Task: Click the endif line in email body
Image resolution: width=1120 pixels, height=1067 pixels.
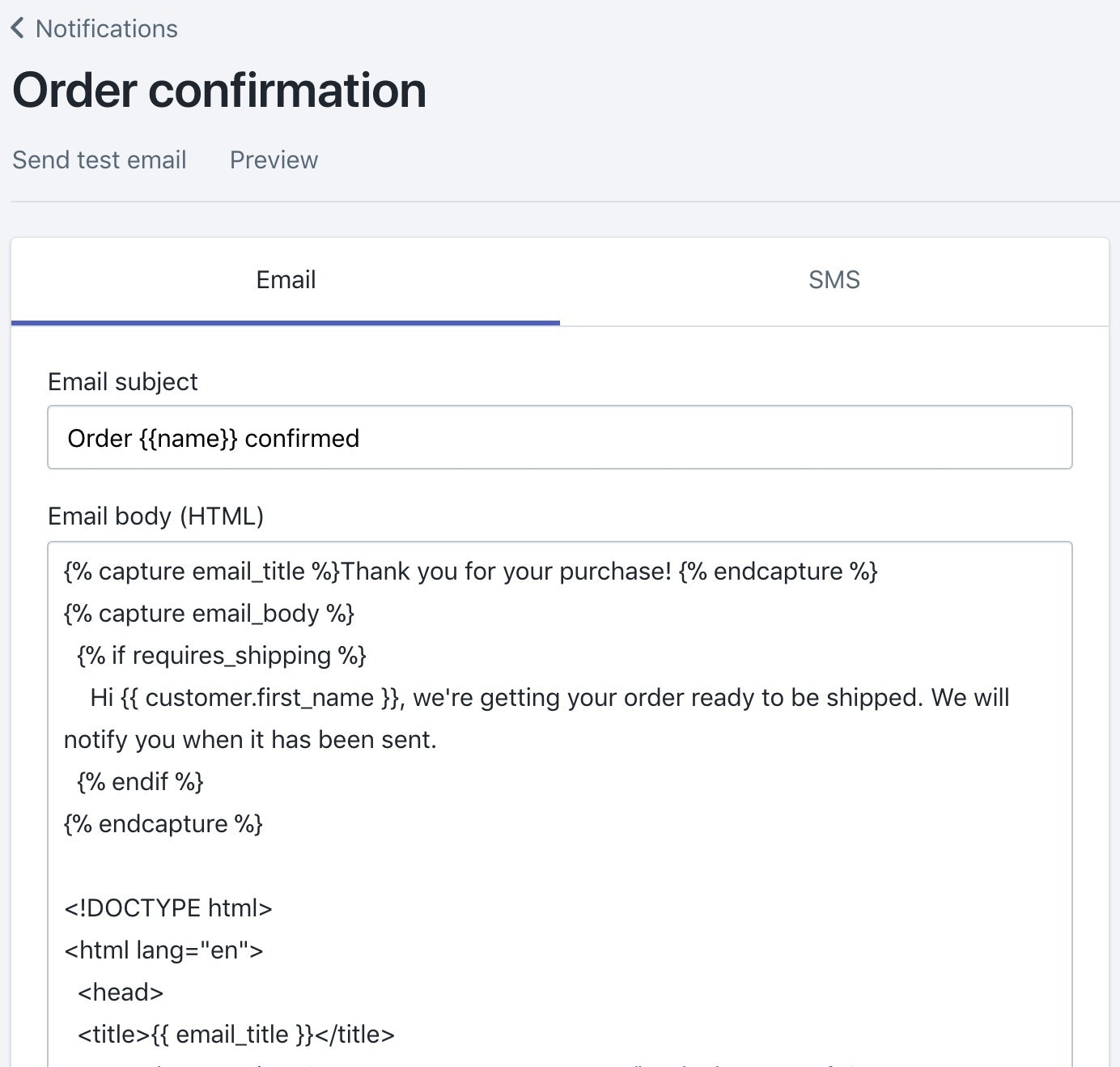Action: pos(140,782)
